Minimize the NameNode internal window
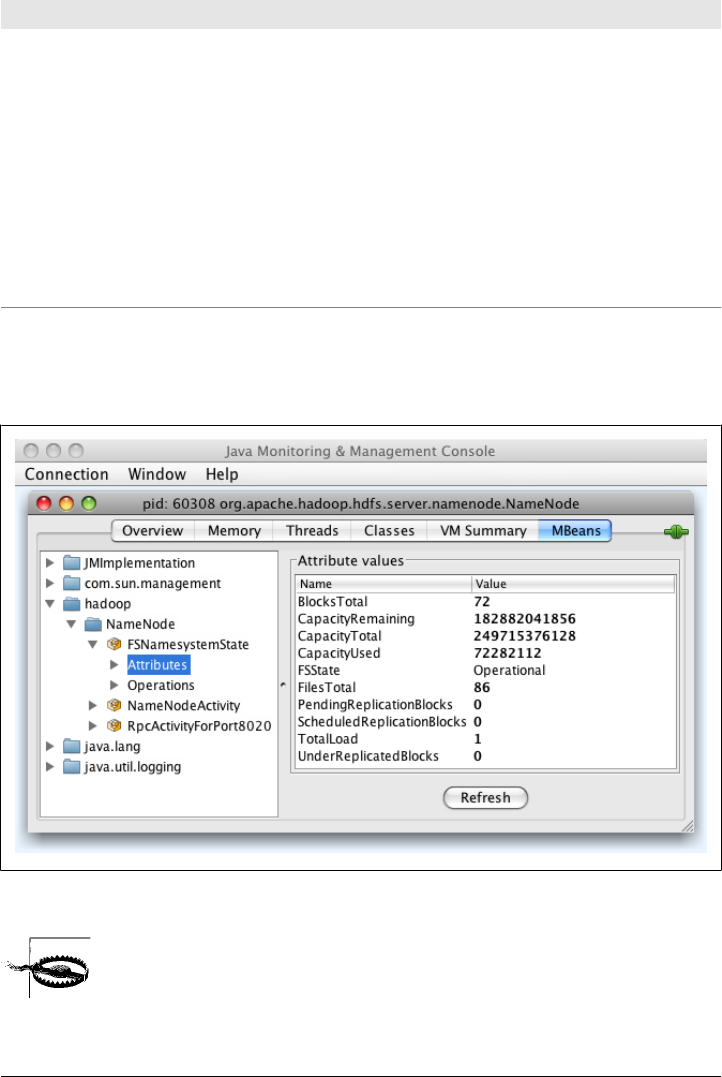 67,503
